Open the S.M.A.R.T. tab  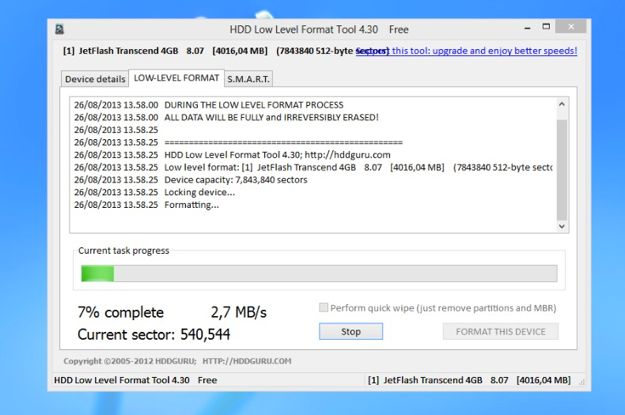click(248, 79)
